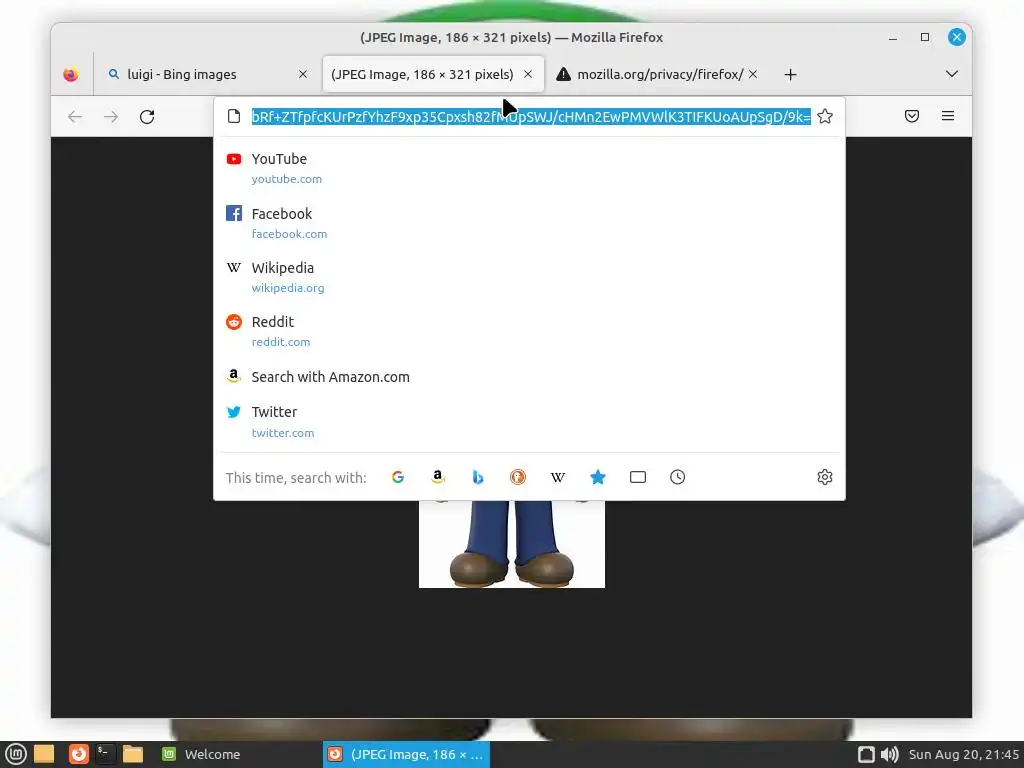Close the mozilla.org privacy tab
This screenshot has height=768, width=1024.
pyautogui.click(x=752, y=74)
